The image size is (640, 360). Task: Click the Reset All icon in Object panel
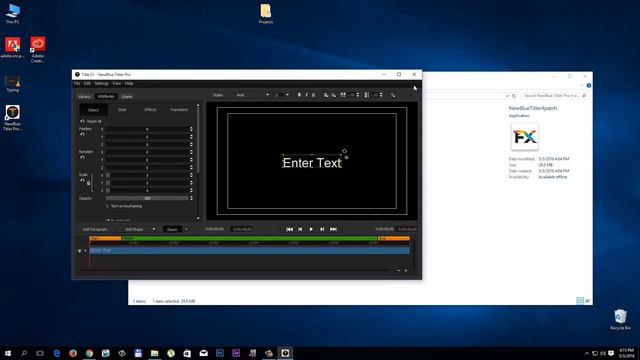[x=82, y=121]
